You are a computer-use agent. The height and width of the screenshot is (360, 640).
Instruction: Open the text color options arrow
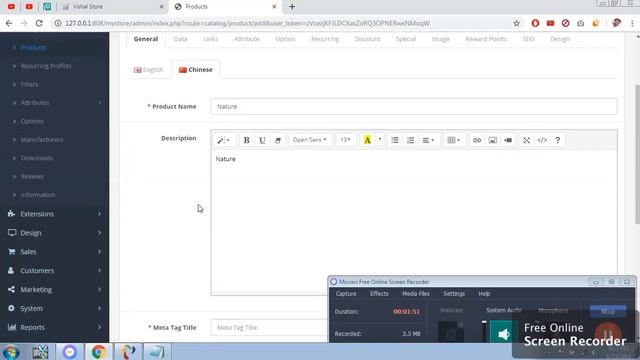click(x=380, y=140)
